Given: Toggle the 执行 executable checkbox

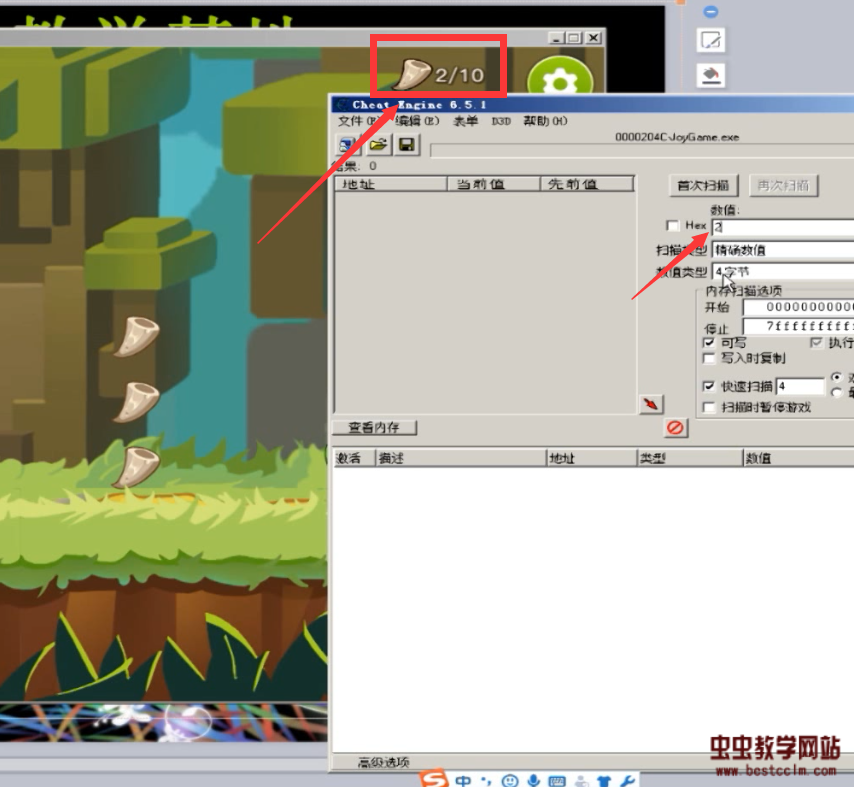Looking at the screenshot, I should click(x=816, y=343).
